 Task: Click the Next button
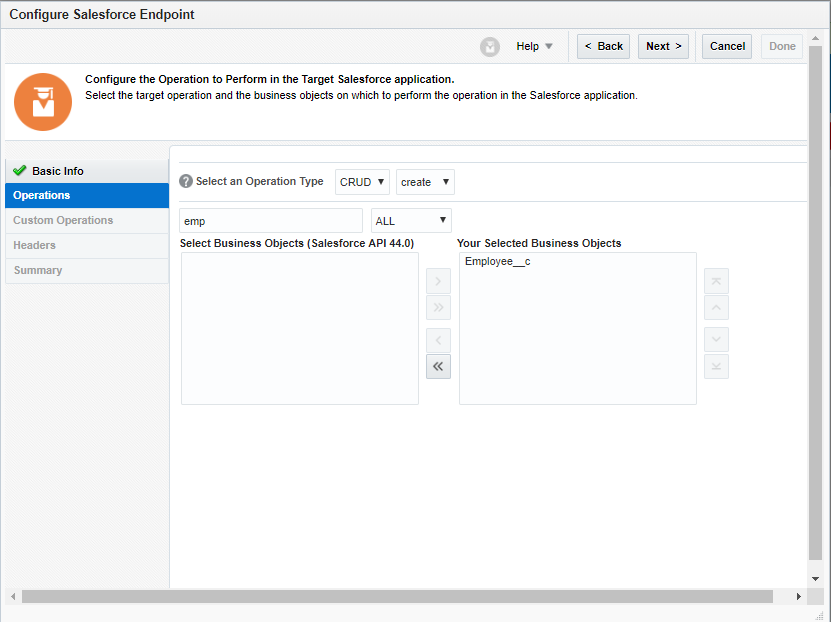pyautogui.click(x=663, y=47)
